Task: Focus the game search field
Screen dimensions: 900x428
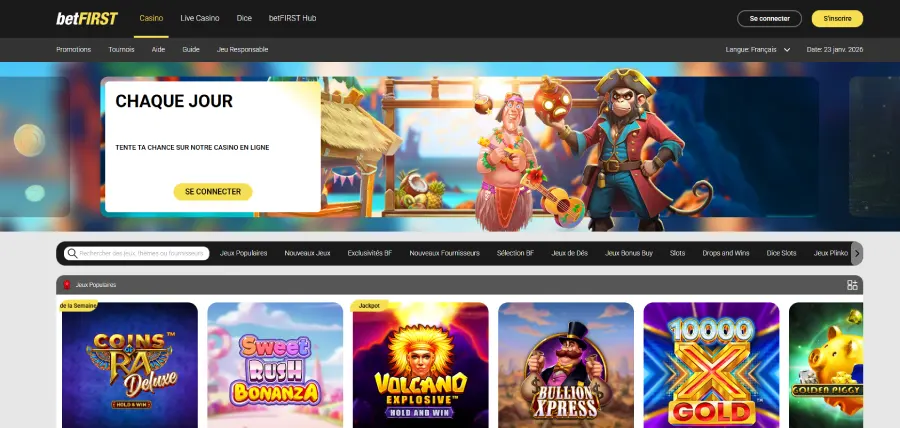Action: [x=137, y=253]
